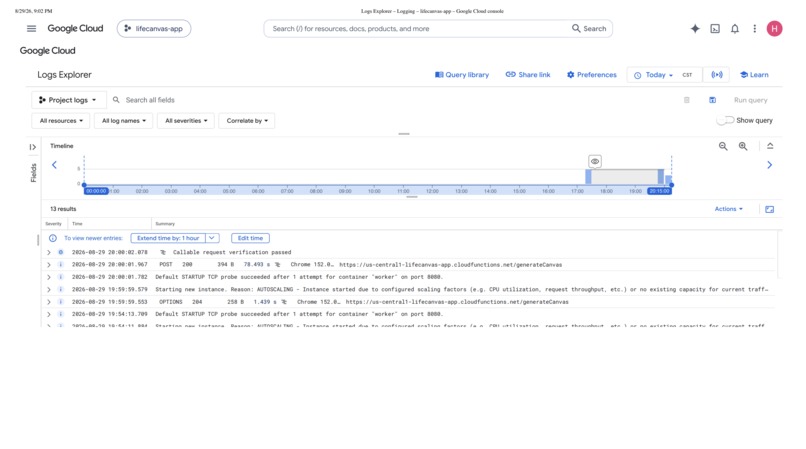Click the stream logs icon
The width and height of the screenshot is (806, 449).
coord(717,75)
